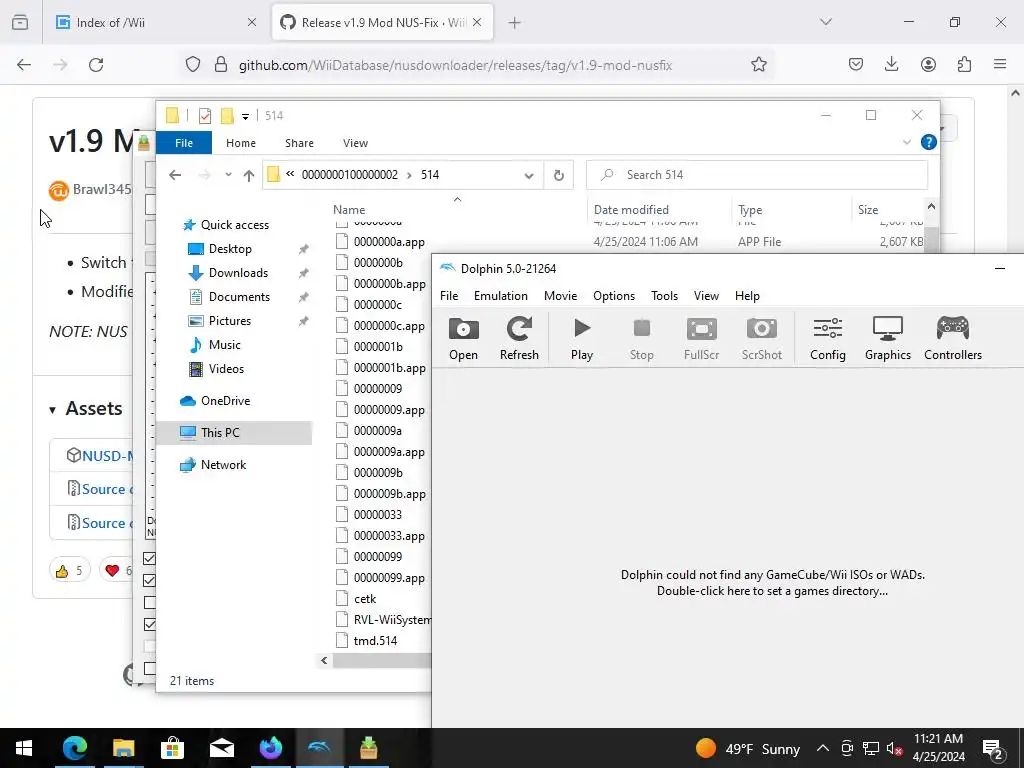Take a screenshot with ScrShot icon
The height and width of the screenshot is (768, 1024).
[761, 338]
